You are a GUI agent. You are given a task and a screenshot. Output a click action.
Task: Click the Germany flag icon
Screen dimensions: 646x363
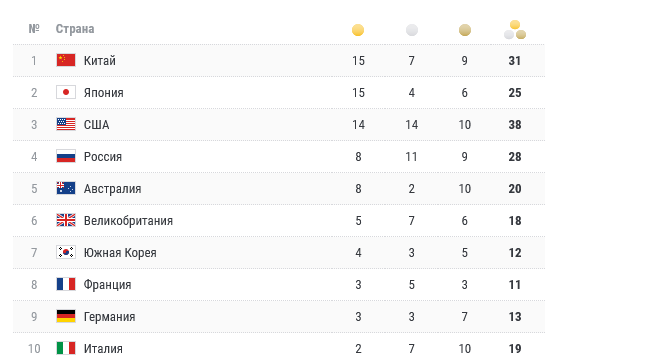click(66, 316)
